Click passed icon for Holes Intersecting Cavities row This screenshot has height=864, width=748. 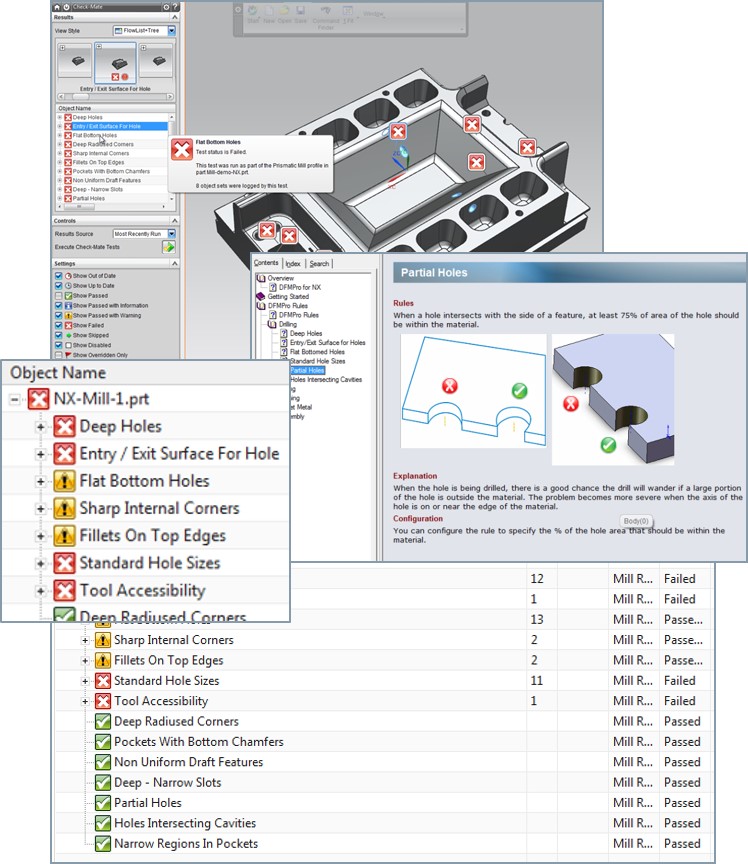tap(103, 823)
